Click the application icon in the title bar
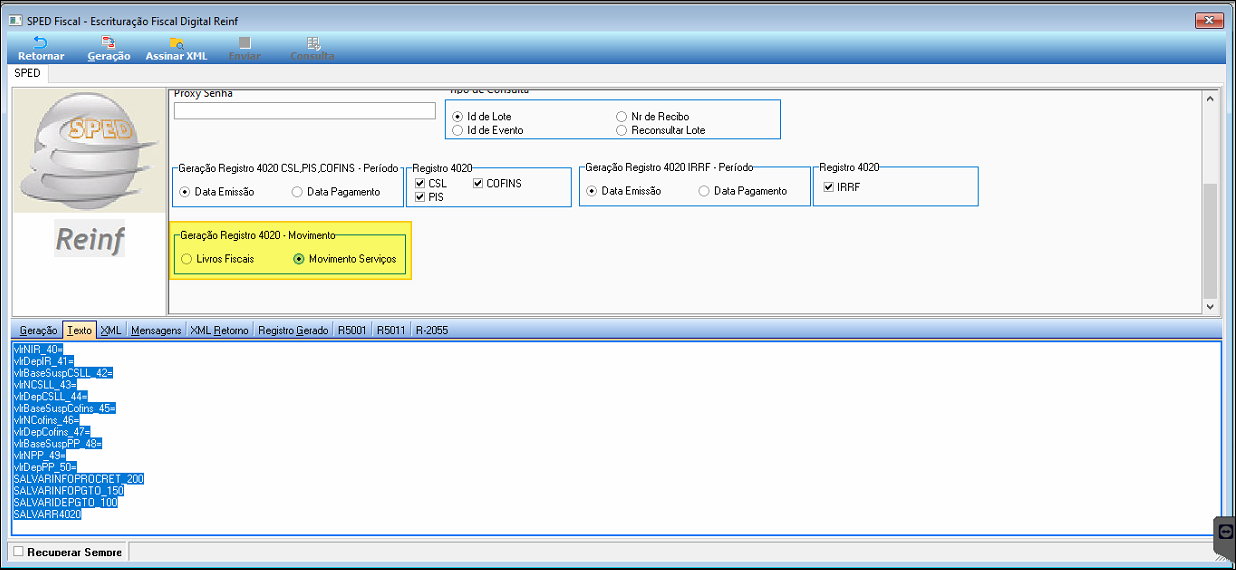 [x=15, y=21]
